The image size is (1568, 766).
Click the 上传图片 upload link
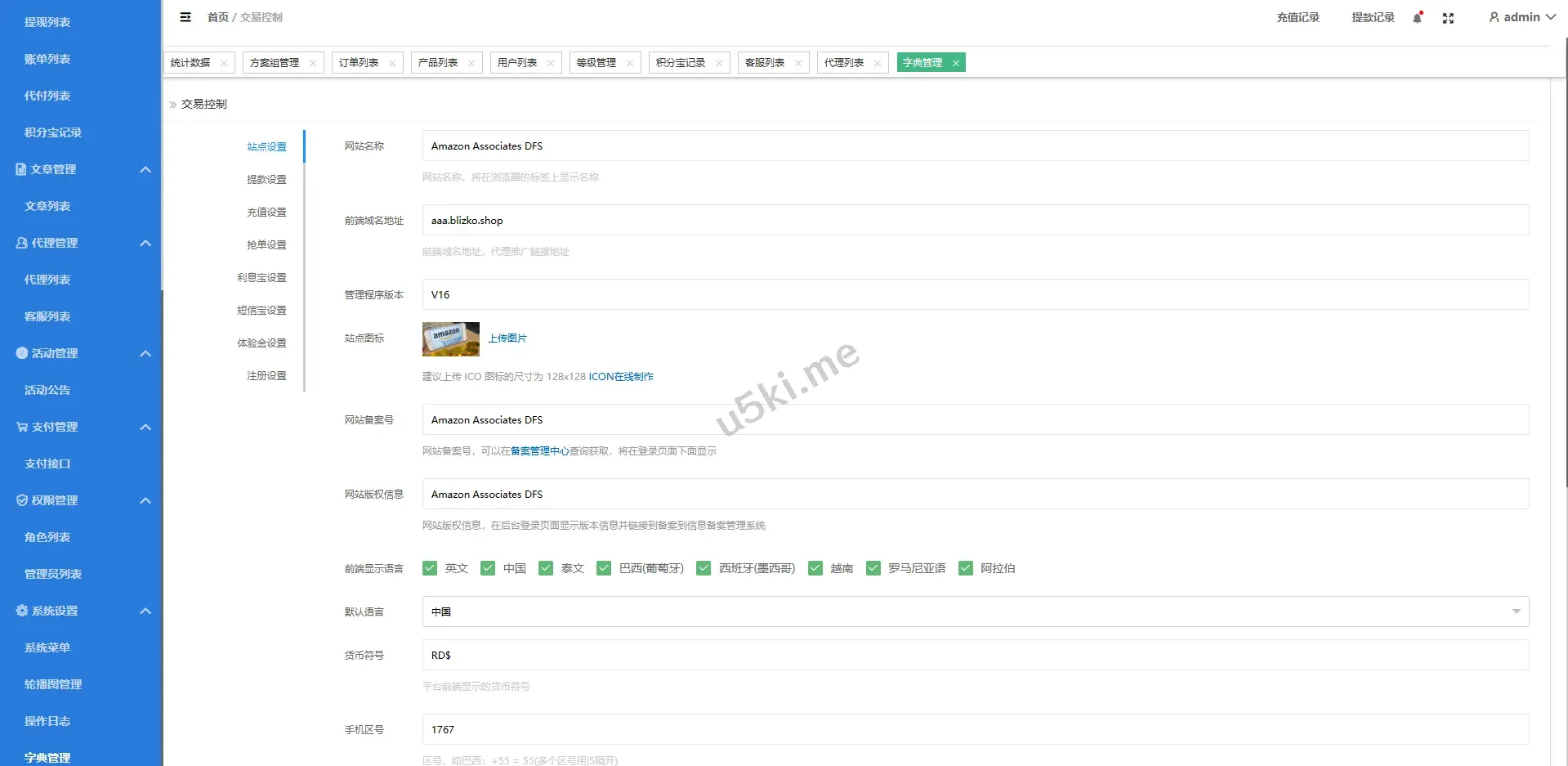507,338
